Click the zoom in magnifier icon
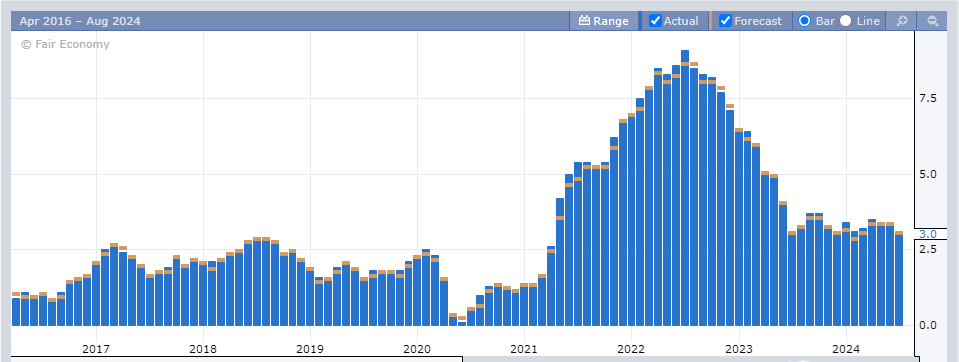The image size is (959, 362). [902, 21]
